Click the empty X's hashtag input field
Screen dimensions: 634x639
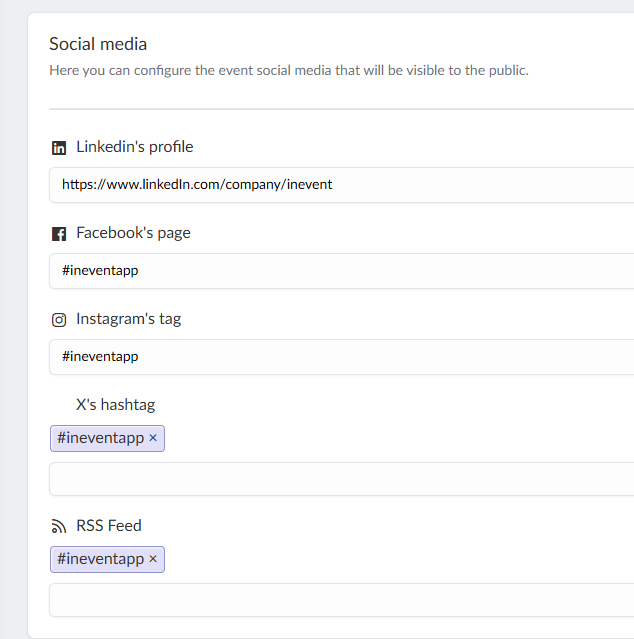point(341,479)
